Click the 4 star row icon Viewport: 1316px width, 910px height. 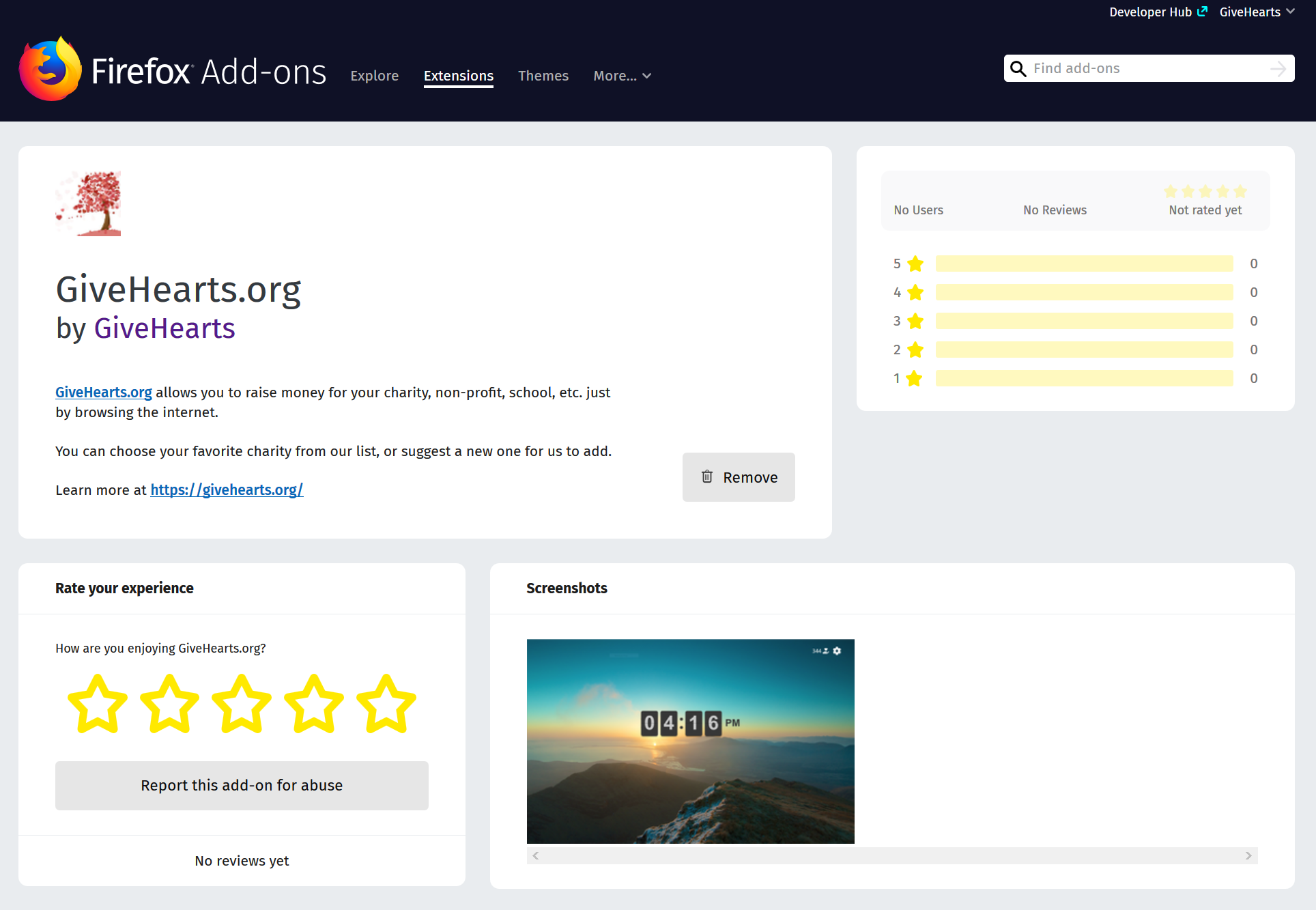(x=915, y=292)
